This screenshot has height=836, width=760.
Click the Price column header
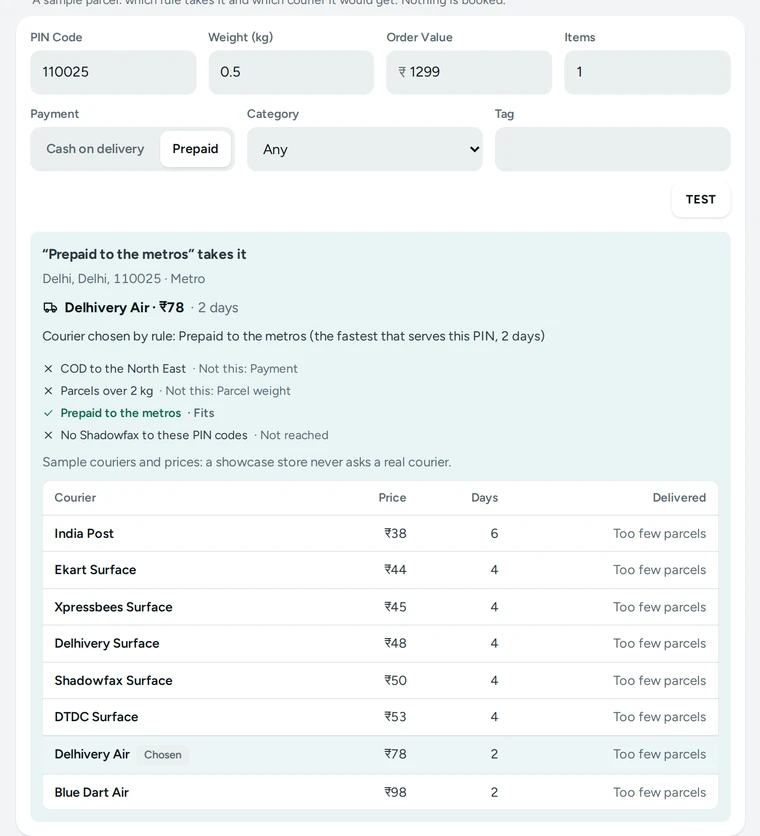click(x=393, y=497)
